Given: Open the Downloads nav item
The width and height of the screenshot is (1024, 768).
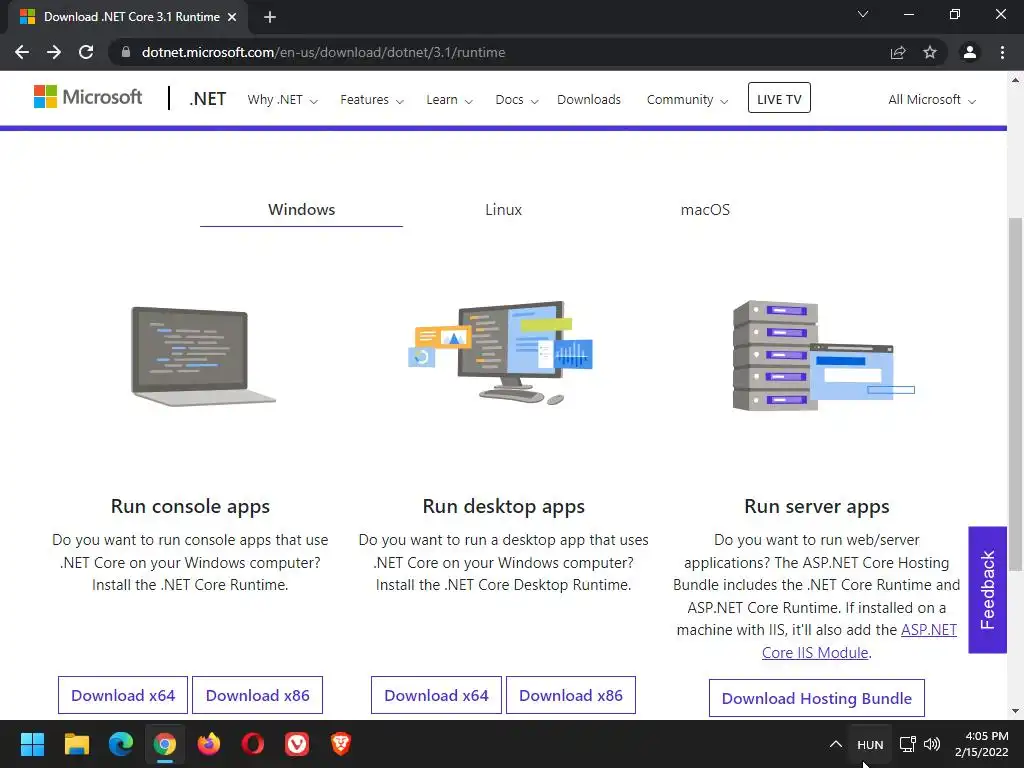Looking at the screenshot, I should 589,100.
